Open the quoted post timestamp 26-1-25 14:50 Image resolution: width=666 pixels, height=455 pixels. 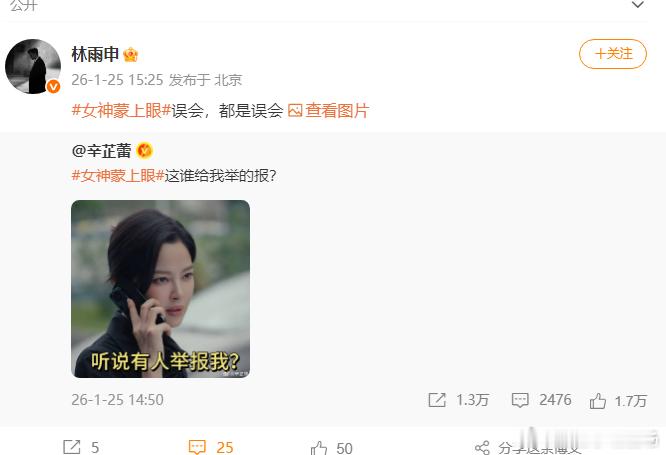[117, 400]
